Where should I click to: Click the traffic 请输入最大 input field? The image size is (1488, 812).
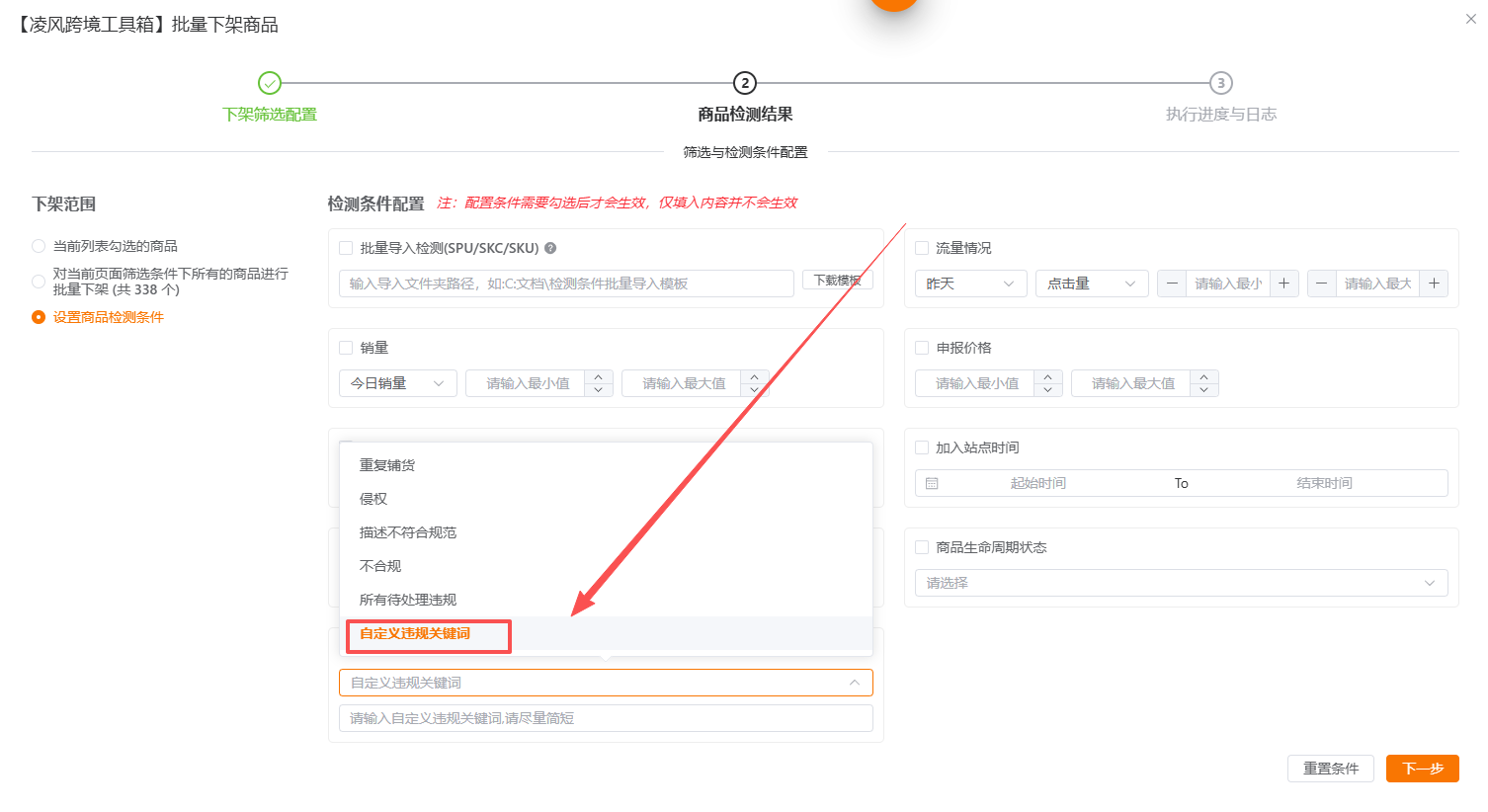pyautogui.click(x=1377, y=284)
